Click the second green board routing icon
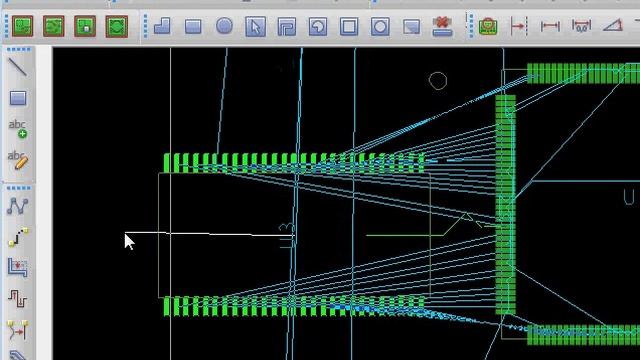The height and width of the screenshot is (360, 640). pos(53,27)
